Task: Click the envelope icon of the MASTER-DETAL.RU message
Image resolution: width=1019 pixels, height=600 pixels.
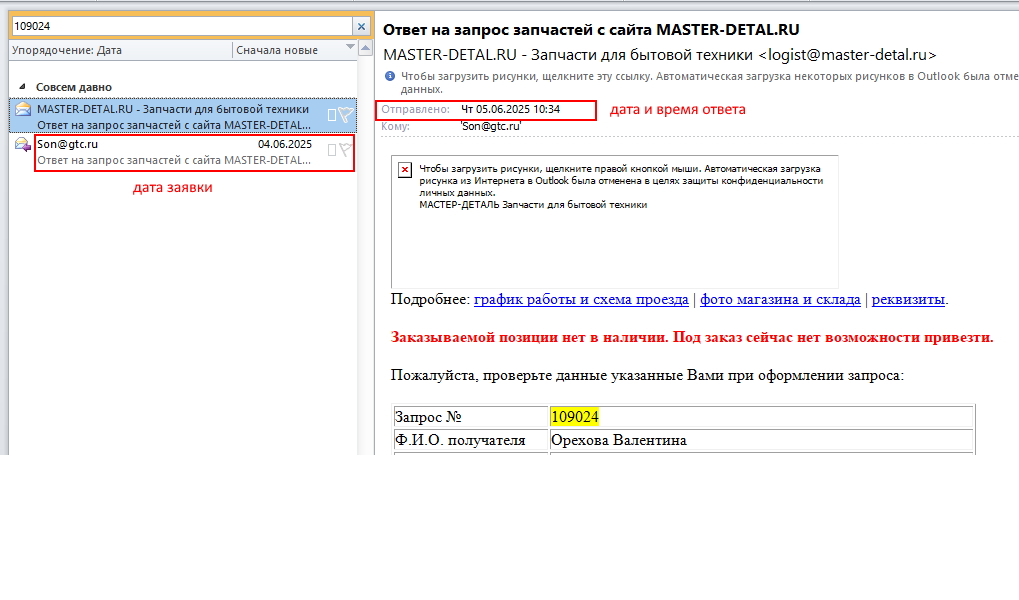Action: click(23, 109)
